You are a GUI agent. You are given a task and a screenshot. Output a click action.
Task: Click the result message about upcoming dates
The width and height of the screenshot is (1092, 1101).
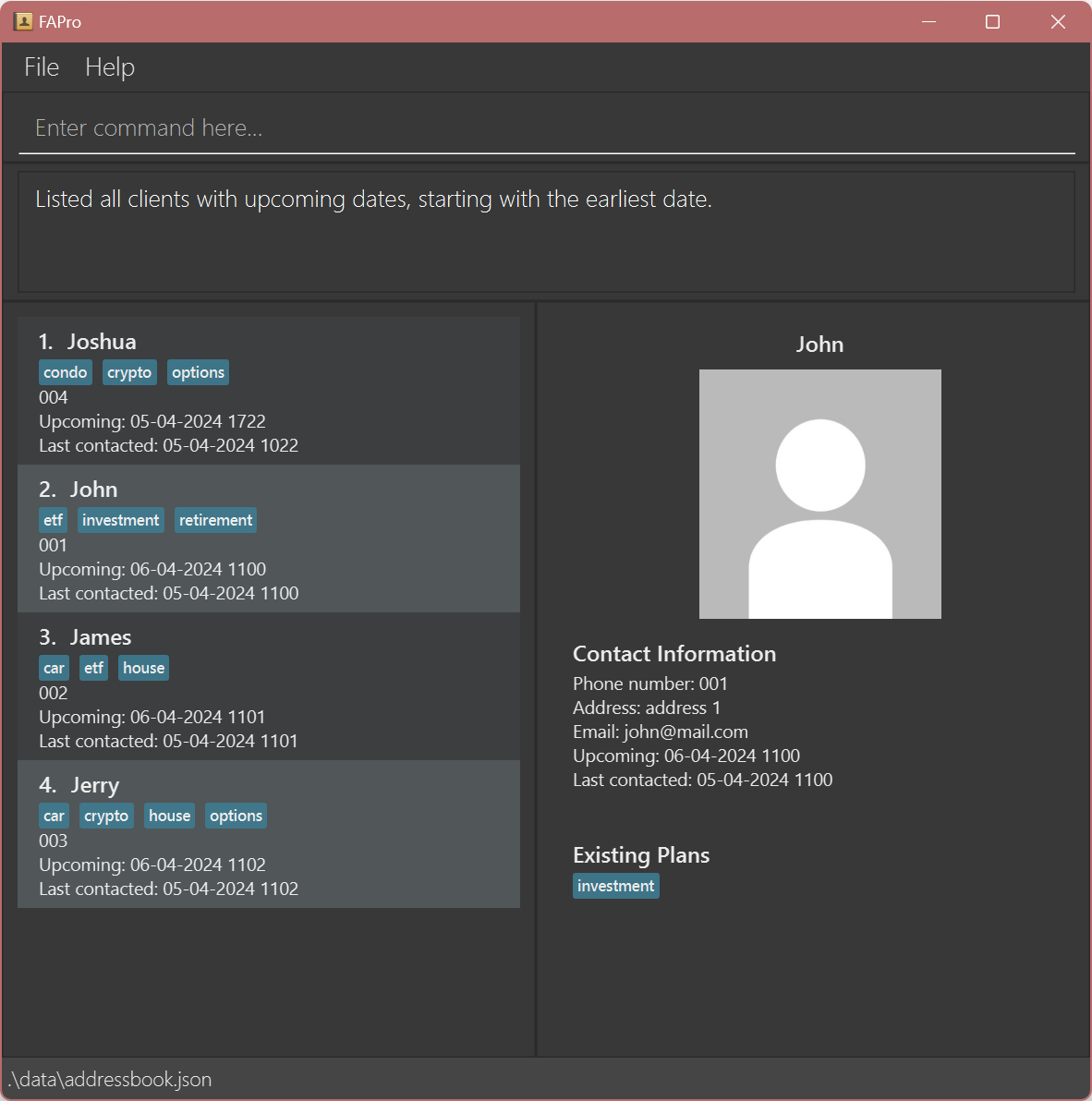click(373, 200)
